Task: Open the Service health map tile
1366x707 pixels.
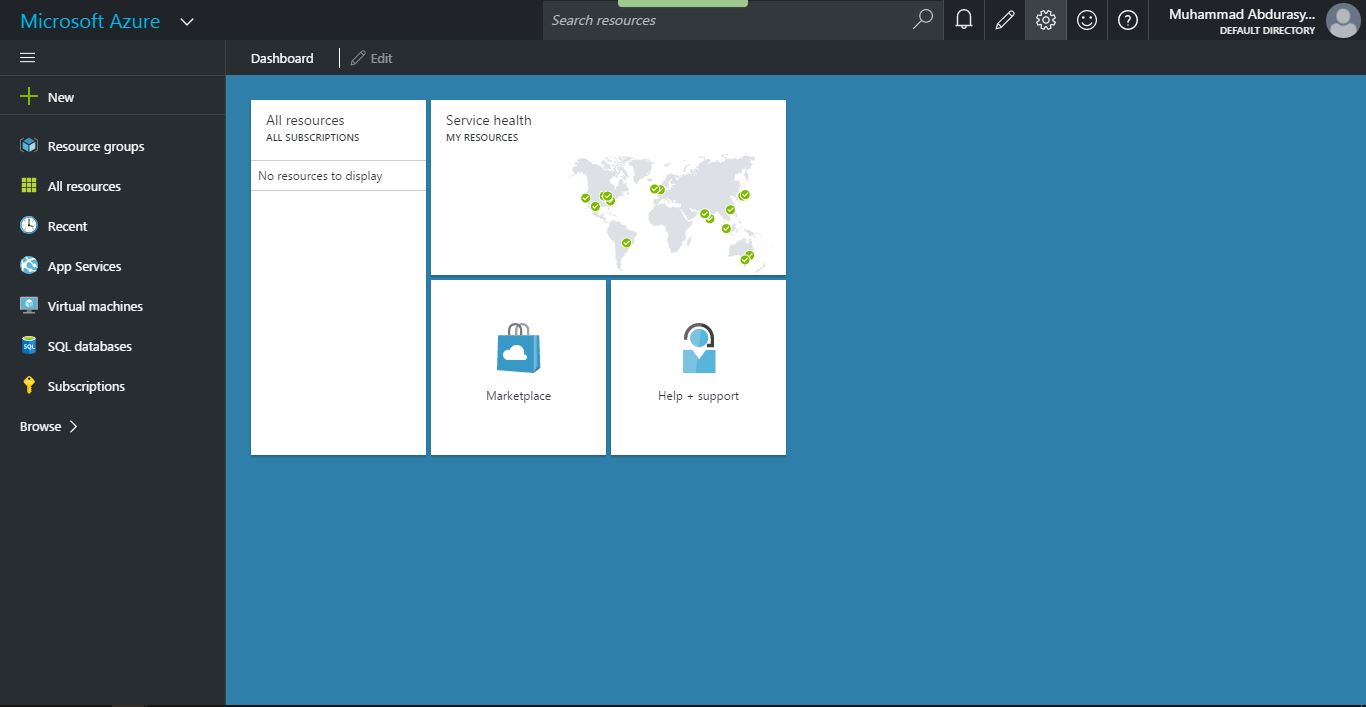Action: pyautogui.click(x=608, y=187)
